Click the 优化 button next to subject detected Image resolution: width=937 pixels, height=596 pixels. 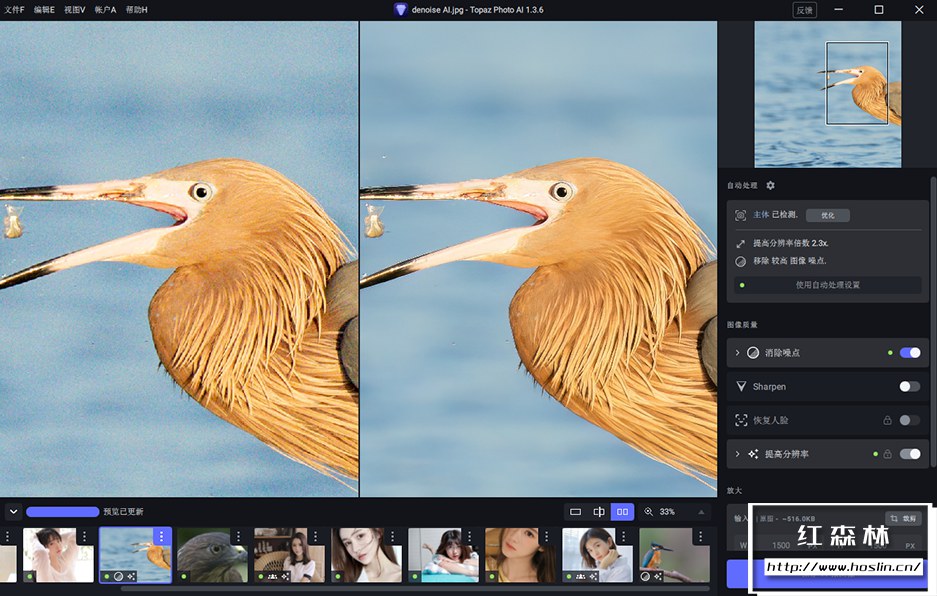point(827,215)
